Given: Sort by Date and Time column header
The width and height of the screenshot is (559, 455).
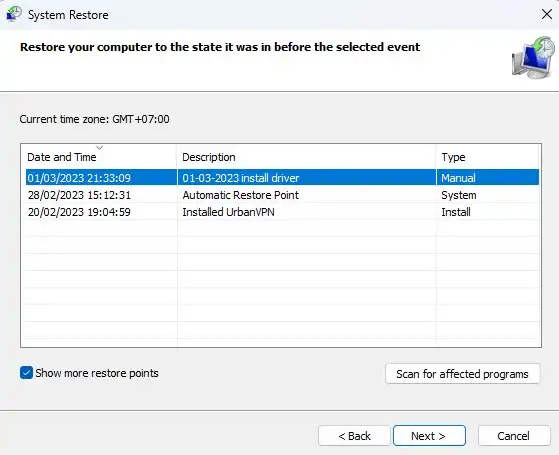Looking at the screenshot, I should [99, 157].
